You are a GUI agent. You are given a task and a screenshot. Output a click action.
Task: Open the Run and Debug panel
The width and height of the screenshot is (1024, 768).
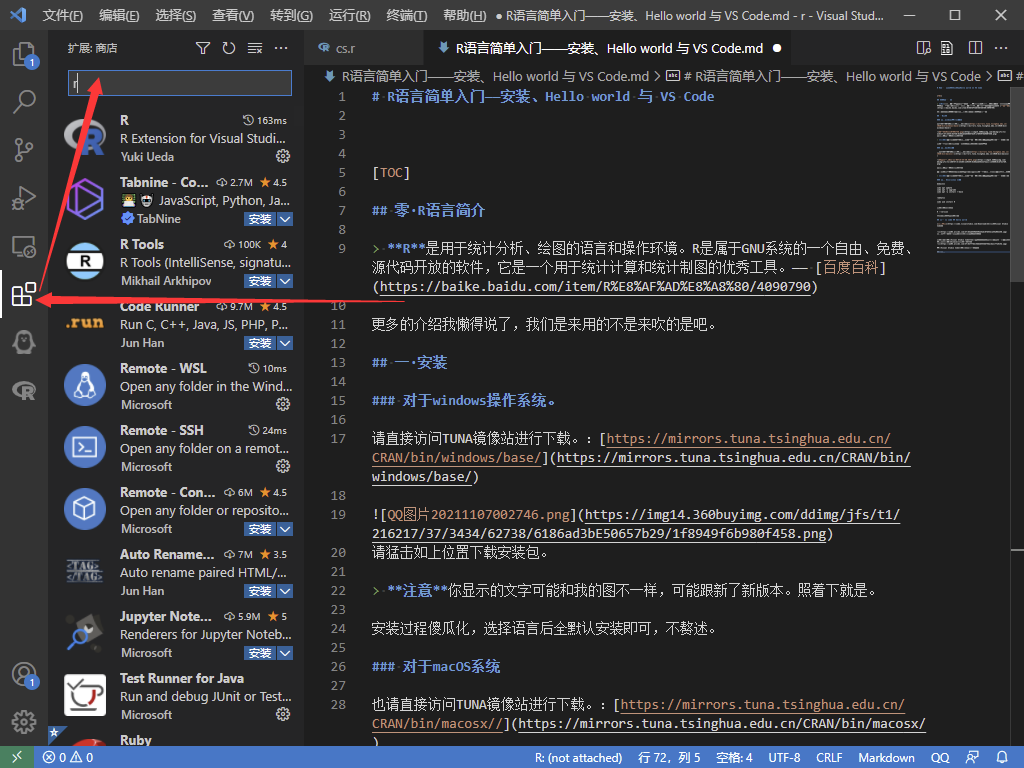click(x=25, y=197)
